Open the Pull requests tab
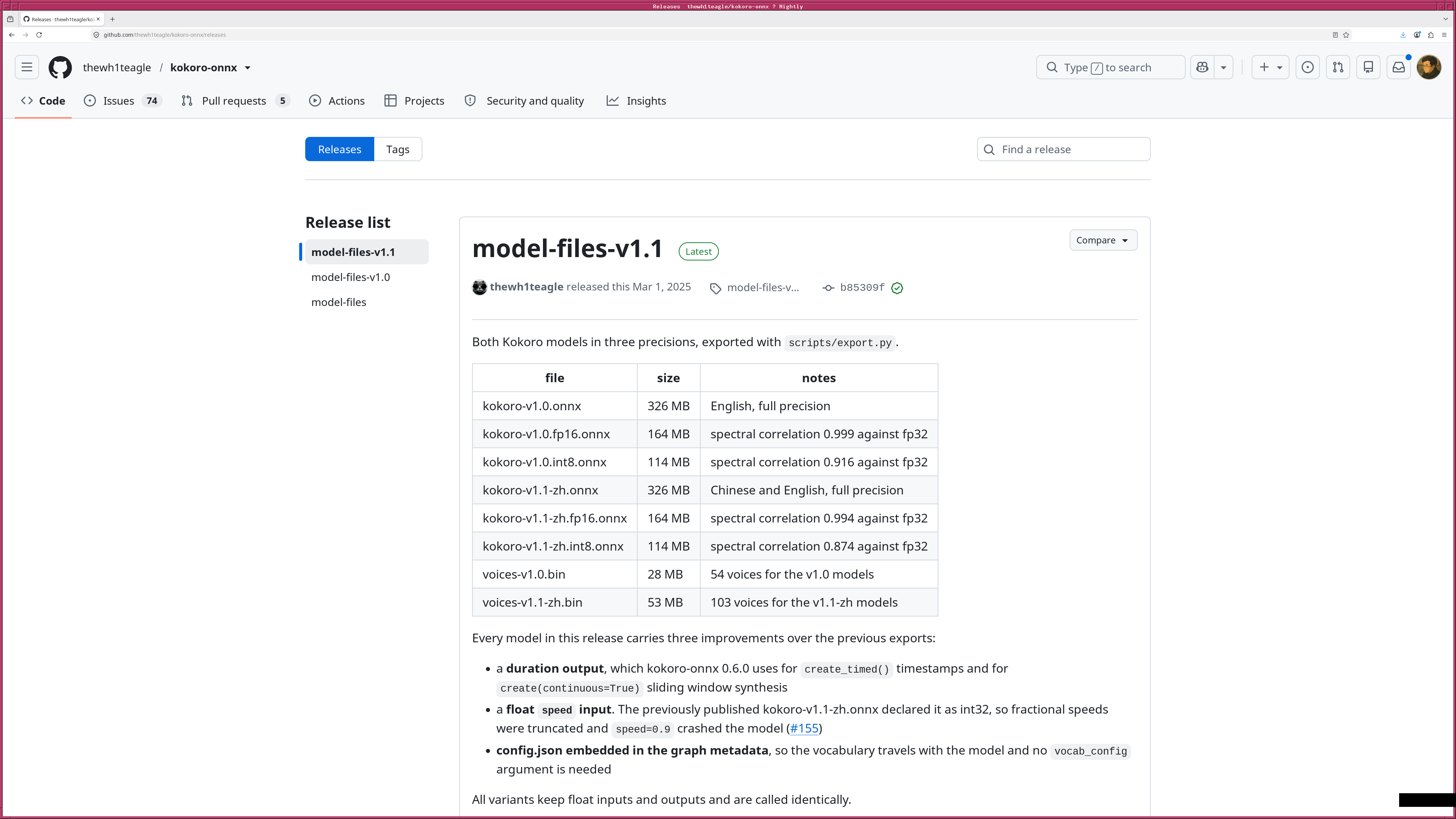 pos(236,100)
